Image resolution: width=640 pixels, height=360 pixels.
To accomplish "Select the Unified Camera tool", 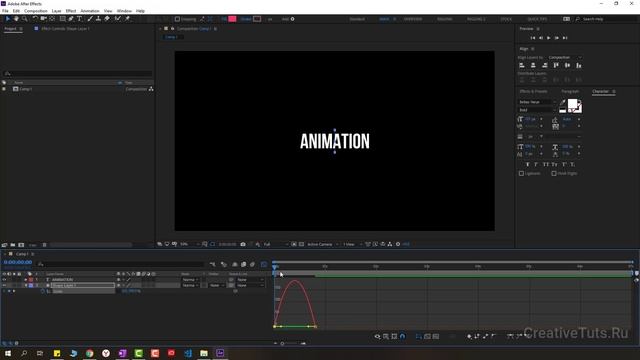I will [43, 19].
